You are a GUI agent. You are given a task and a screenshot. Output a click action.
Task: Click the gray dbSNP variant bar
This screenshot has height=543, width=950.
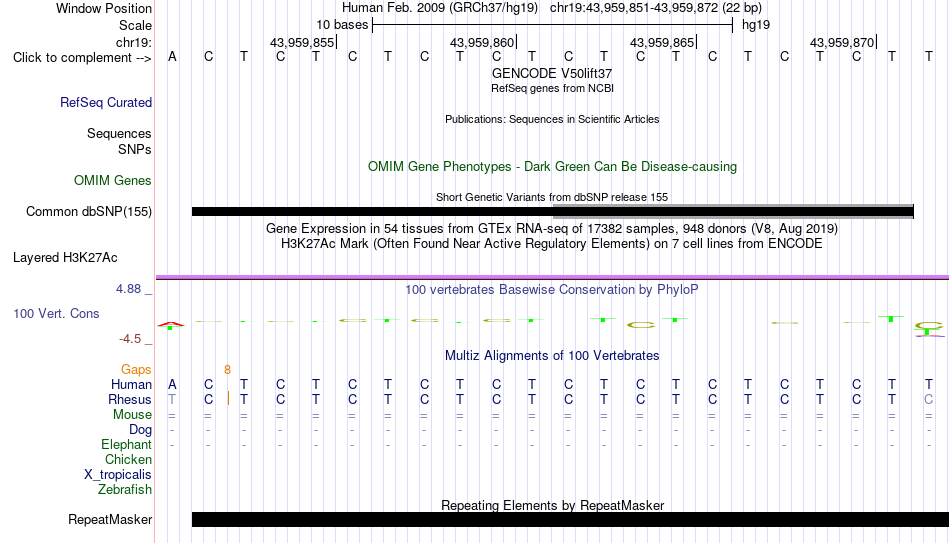click(733, 211)
